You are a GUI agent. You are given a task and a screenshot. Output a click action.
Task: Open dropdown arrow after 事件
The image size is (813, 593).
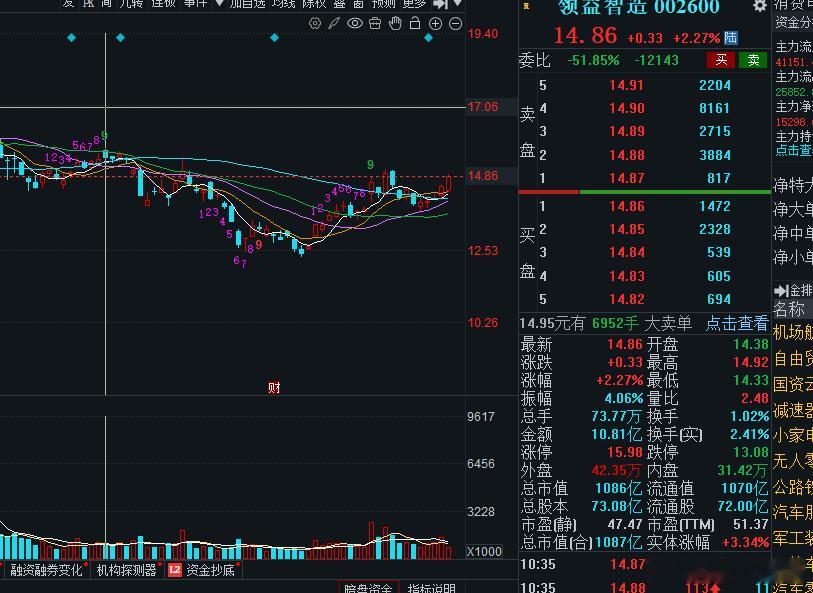coord(219,3)
